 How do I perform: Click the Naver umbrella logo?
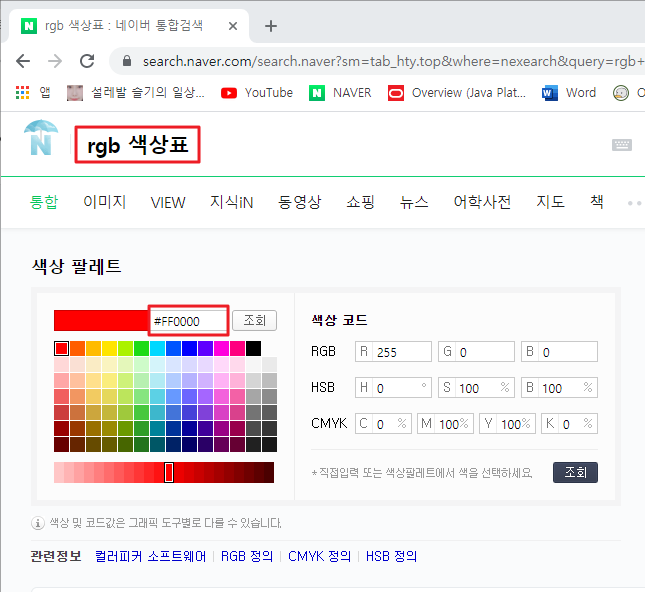[x=41, y=138]
